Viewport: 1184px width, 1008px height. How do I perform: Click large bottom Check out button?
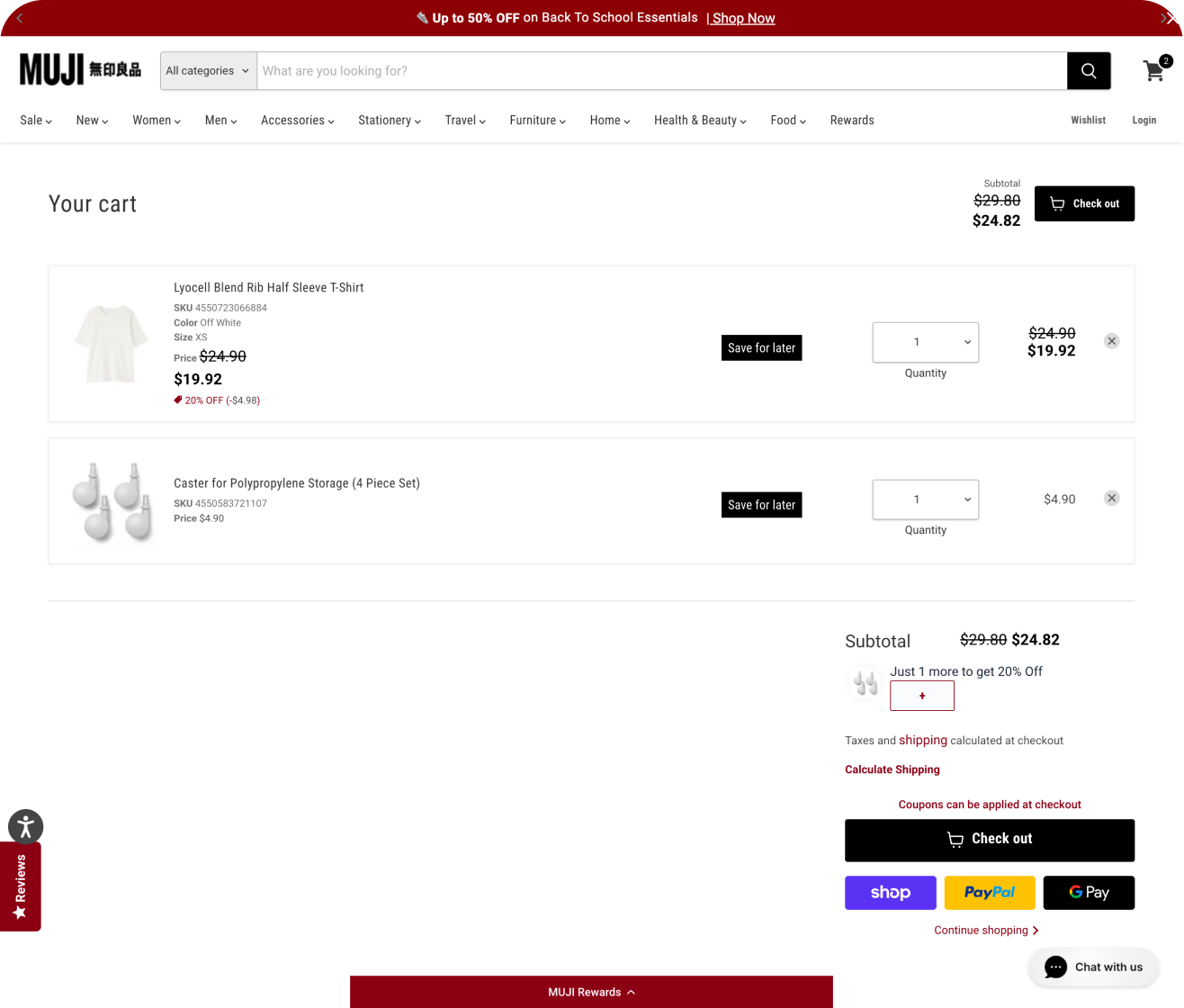click(990, 840)
